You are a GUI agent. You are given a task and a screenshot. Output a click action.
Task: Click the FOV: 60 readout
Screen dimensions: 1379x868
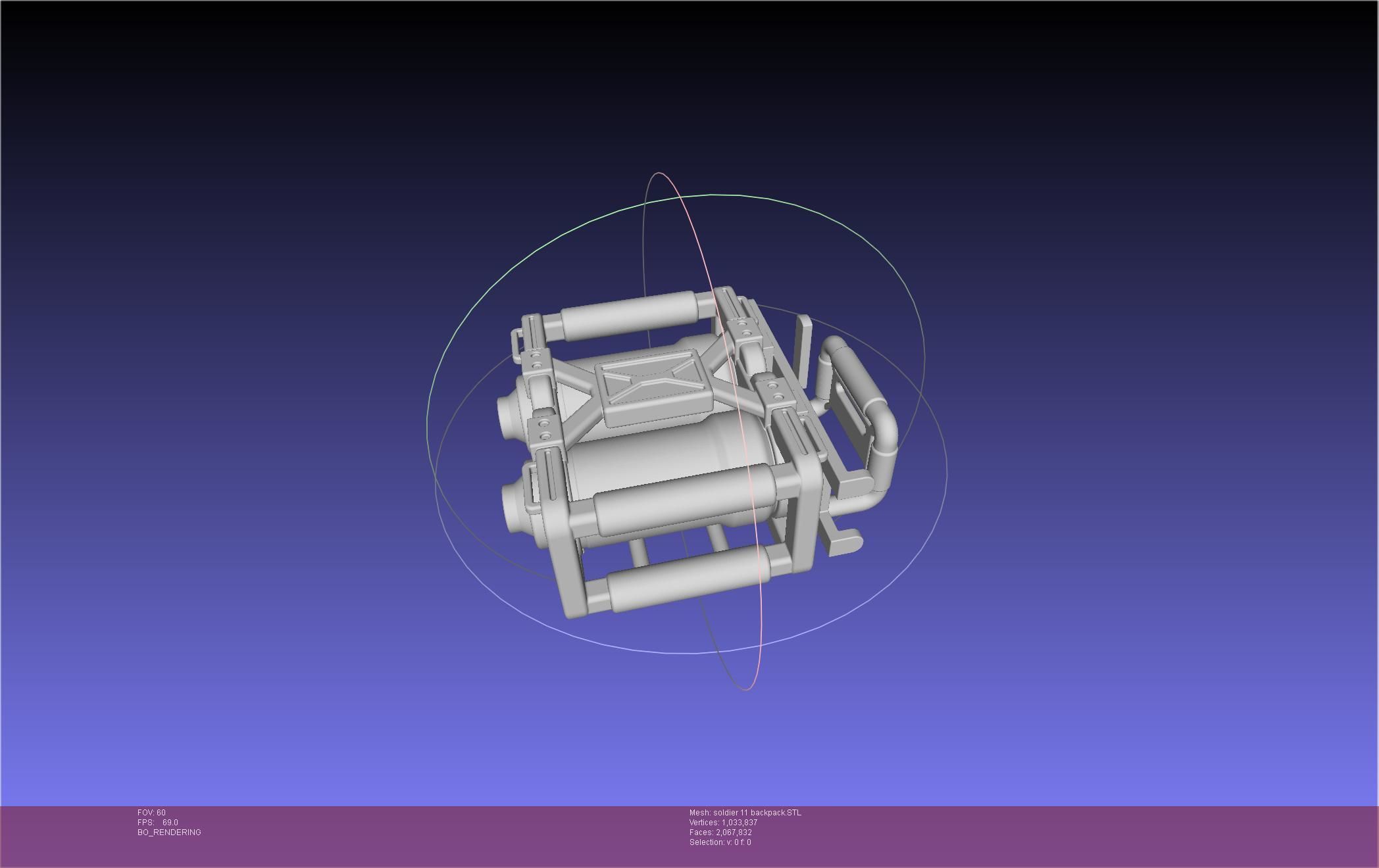(151, 813)
